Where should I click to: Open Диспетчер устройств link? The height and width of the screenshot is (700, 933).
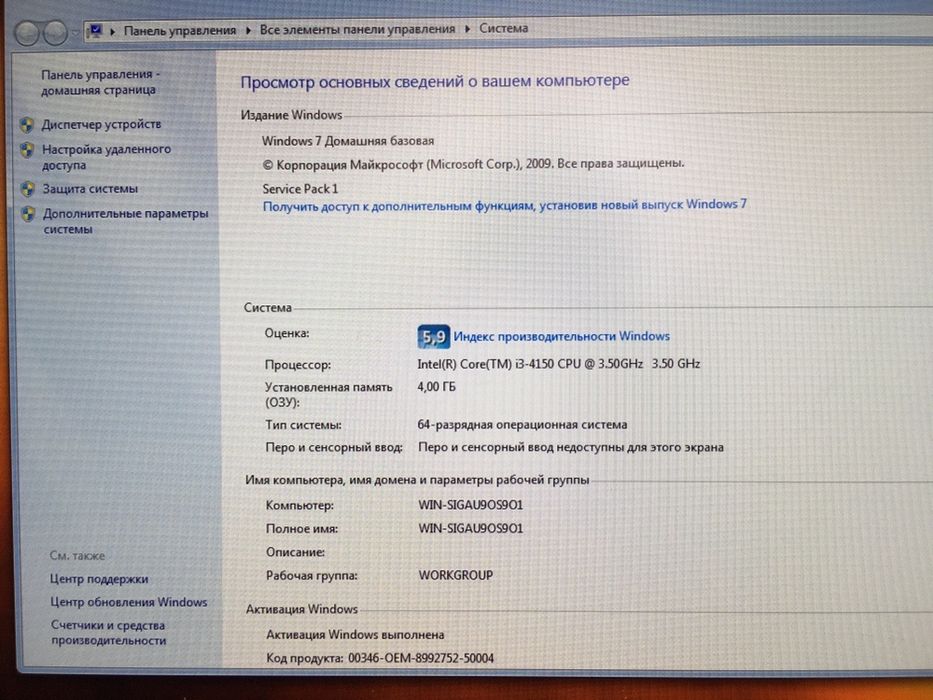tap(102, 124)
